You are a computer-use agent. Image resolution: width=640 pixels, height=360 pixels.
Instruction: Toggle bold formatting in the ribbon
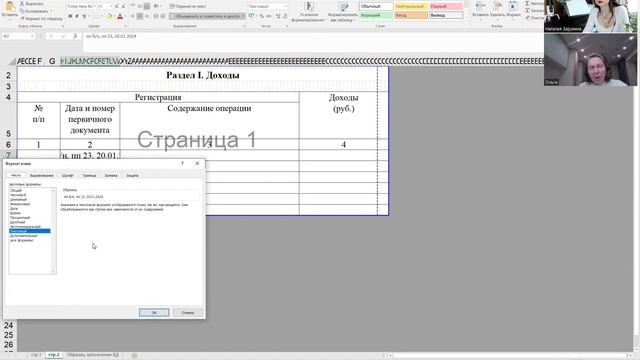point(70,16)
